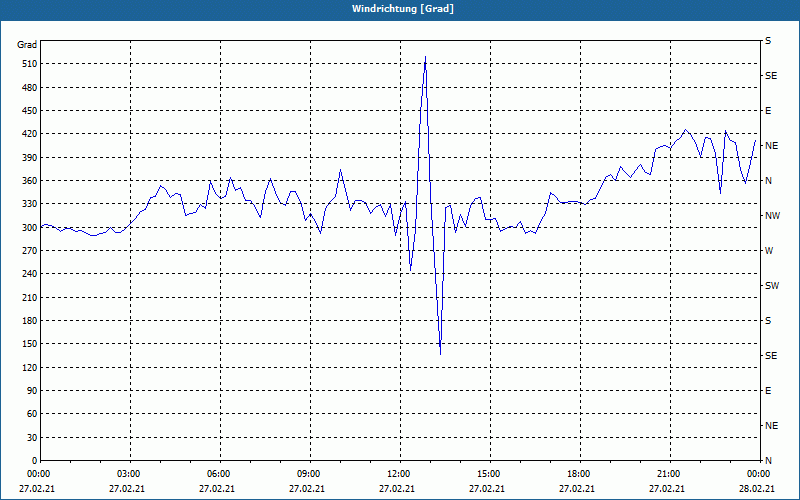
Task: Click the 'NE' compass label between 30 and 60
Action: [x=771, y=426]
